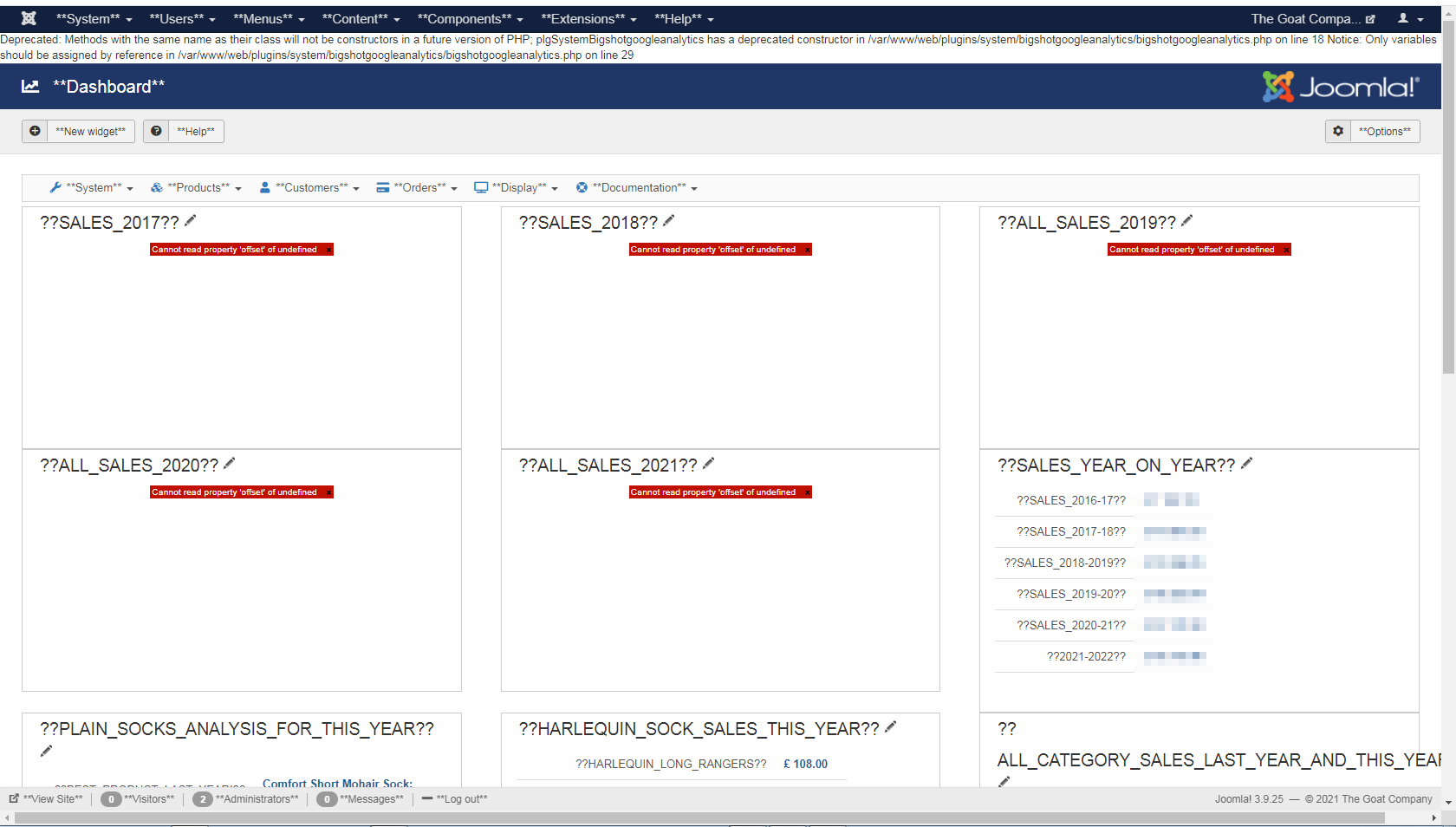Edit the ??SALES_2018?? widget via pencil
The height and width of the screenshot is (827, 1456).
coord(669,221)
